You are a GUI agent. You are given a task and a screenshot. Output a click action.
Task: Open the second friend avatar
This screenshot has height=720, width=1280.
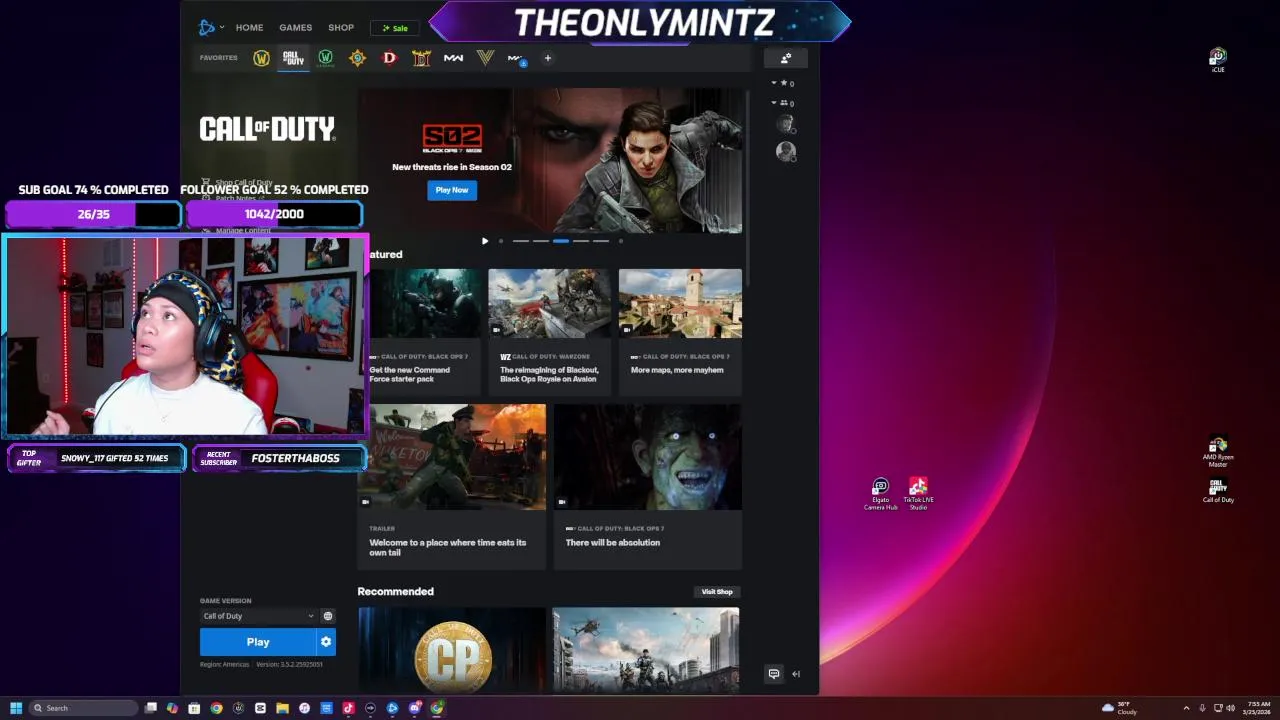coord(786,151)
